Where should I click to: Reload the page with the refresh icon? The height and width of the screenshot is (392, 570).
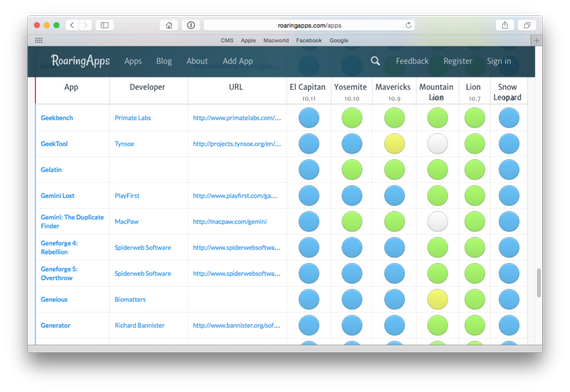(408, 25)
